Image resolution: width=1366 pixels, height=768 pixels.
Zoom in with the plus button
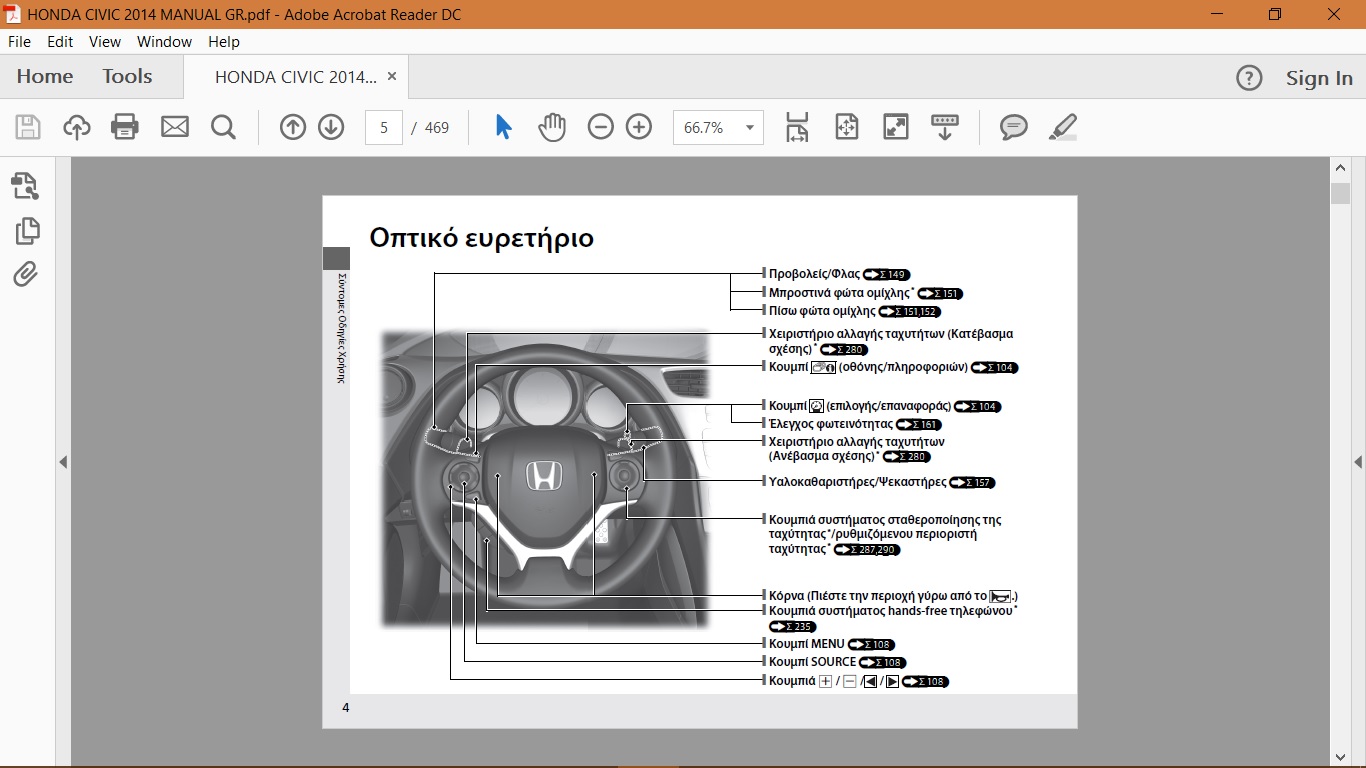coord(639,127)
